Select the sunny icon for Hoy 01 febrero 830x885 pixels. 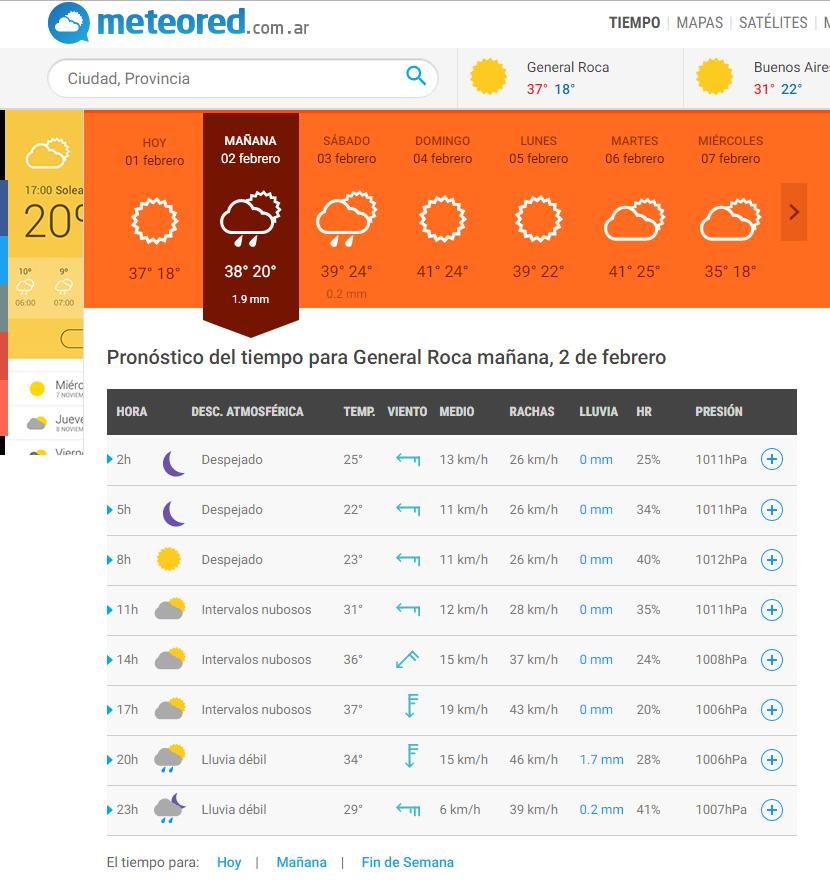click(x=154, y=220)
